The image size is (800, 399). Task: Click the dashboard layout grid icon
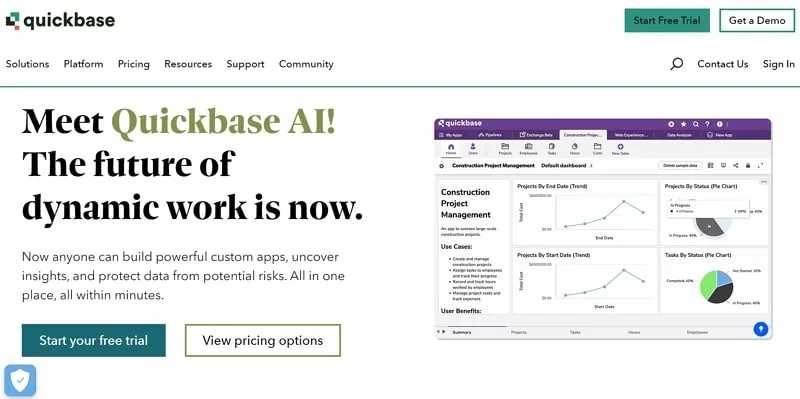(x=710, y=165)
